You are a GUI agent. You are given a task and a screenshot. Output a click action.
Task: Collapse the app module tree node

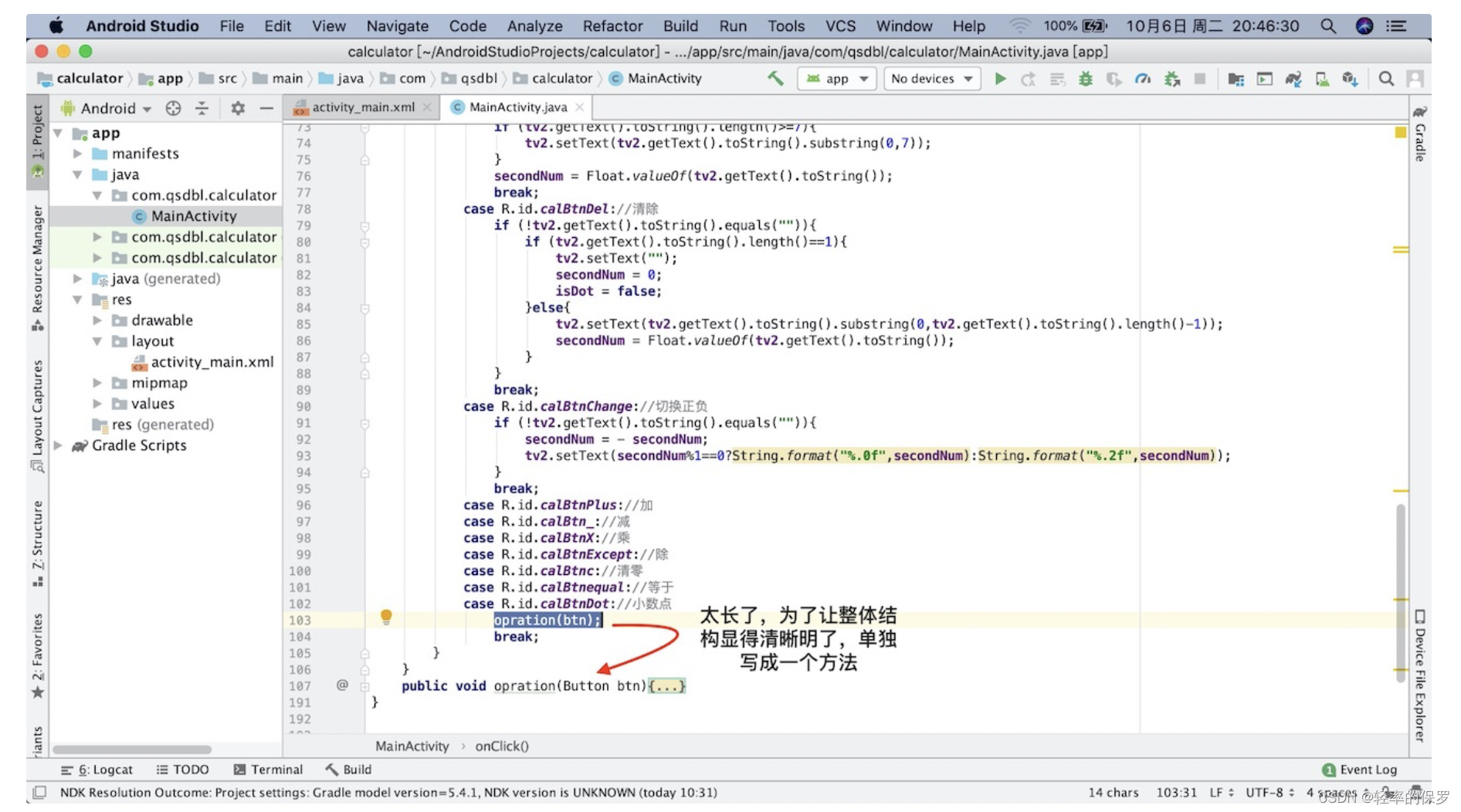point(58,133)
